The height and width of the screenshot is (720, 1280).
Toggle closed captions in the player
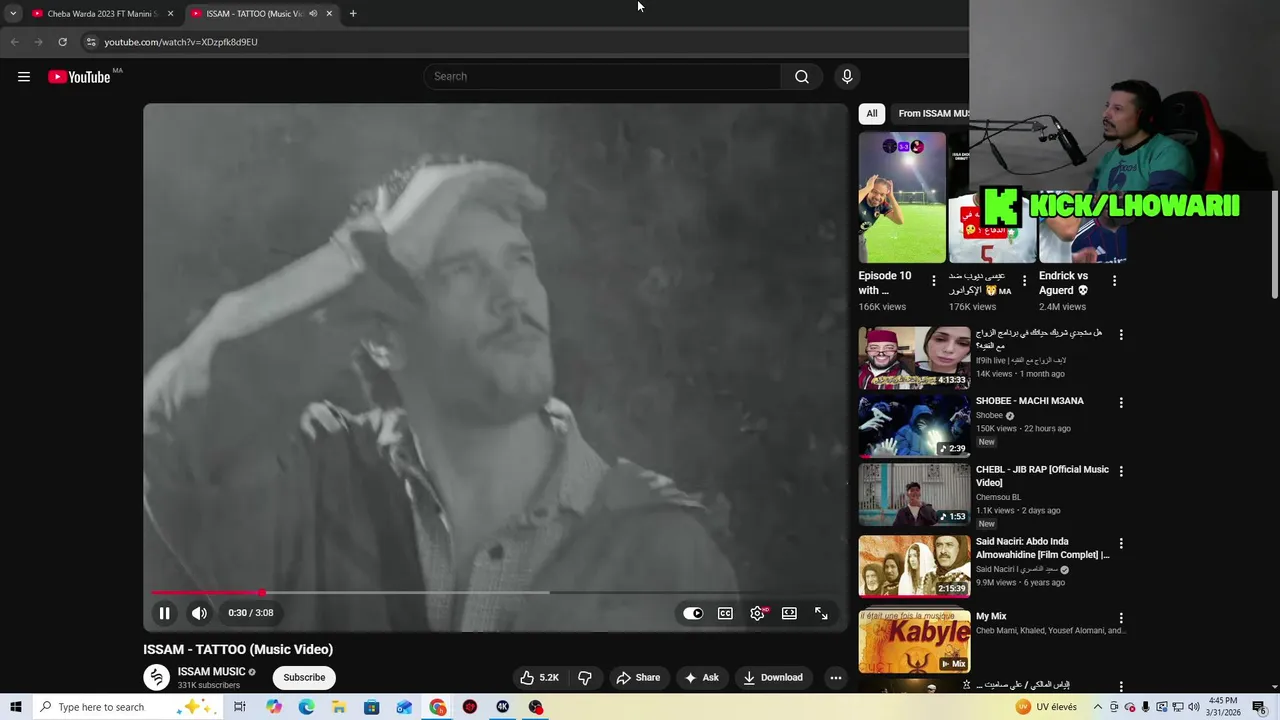(x=725, y=613)
